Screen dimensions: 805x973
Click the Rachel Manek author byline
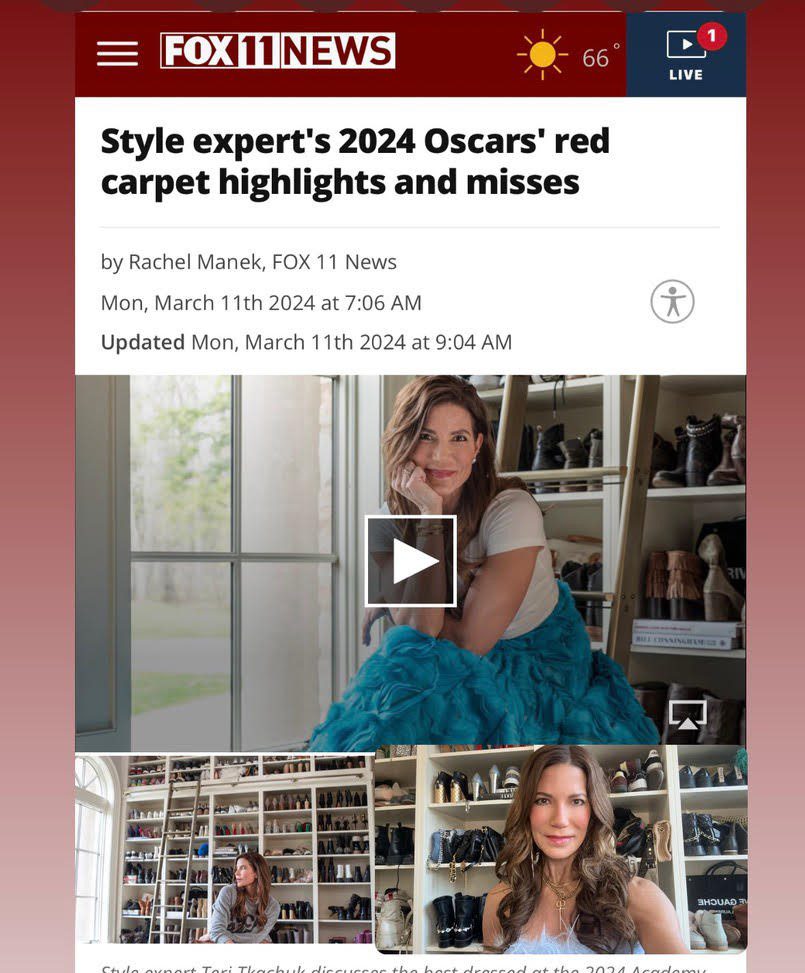[x=248, y=262]
